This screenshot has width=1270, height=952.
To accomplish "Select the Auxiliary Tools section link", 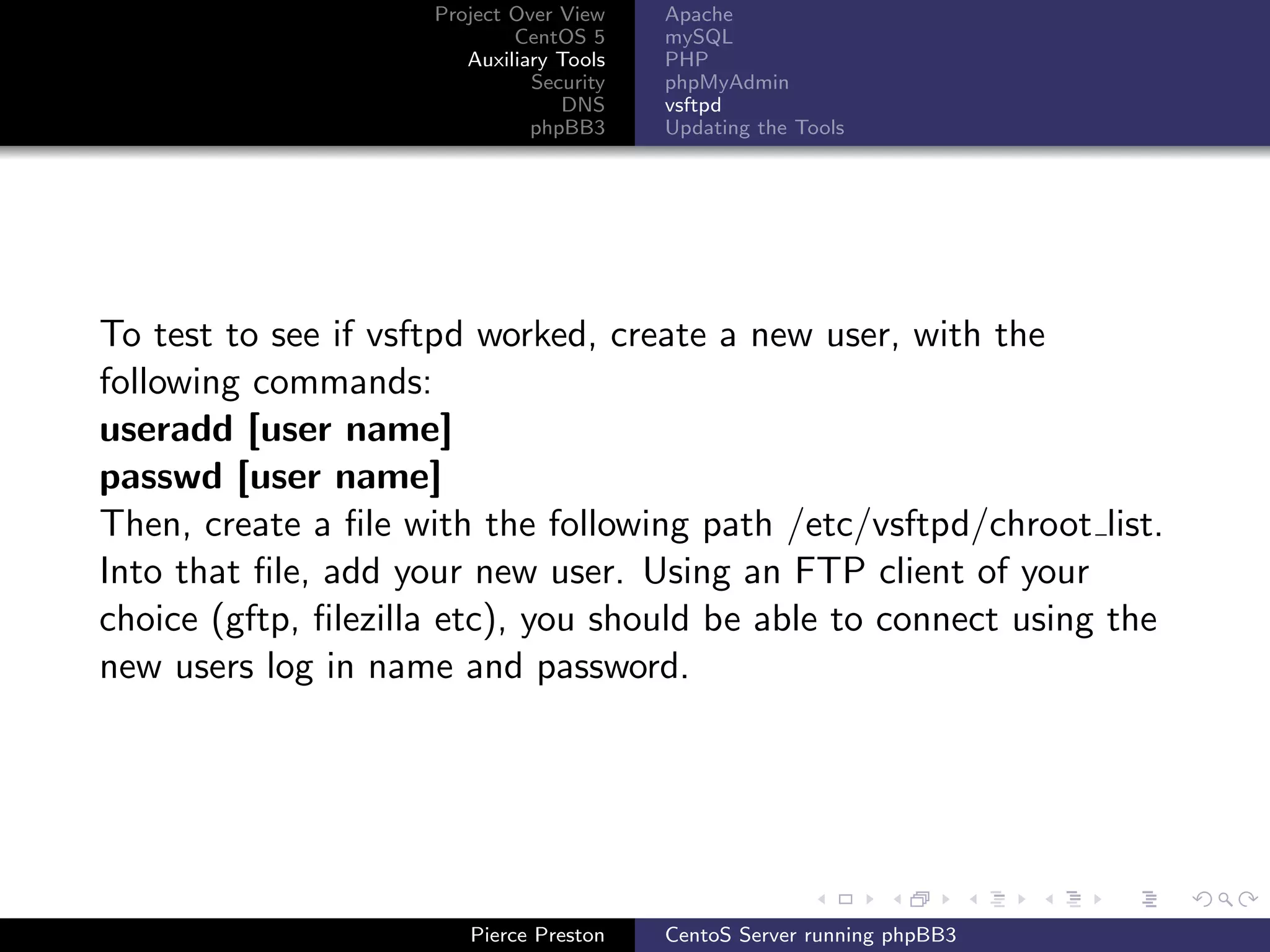I will click(x=536, y=59).
